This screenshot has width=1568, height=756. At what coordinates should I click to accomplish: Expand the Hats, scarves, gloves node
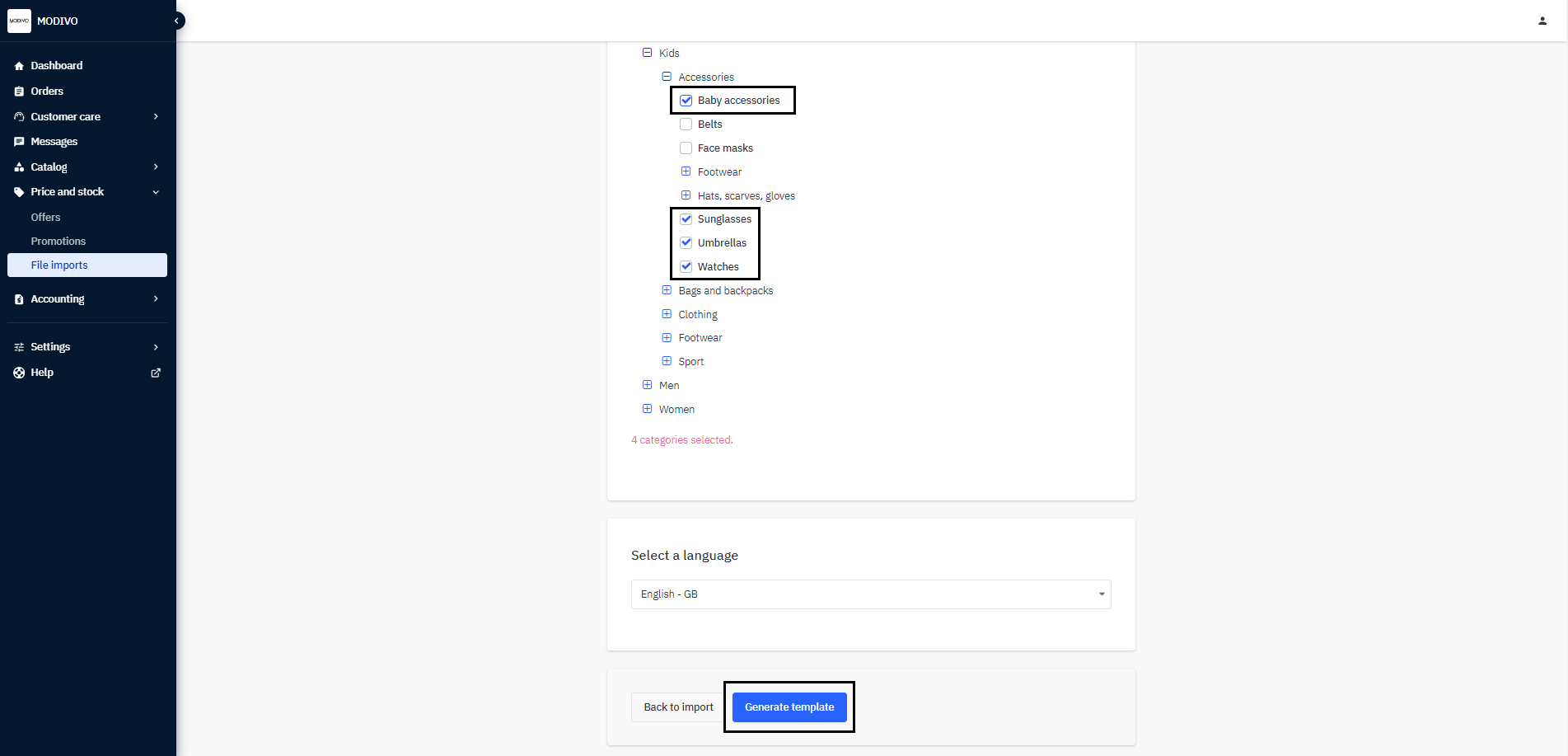pyautogui.click(x=686, y=195)
